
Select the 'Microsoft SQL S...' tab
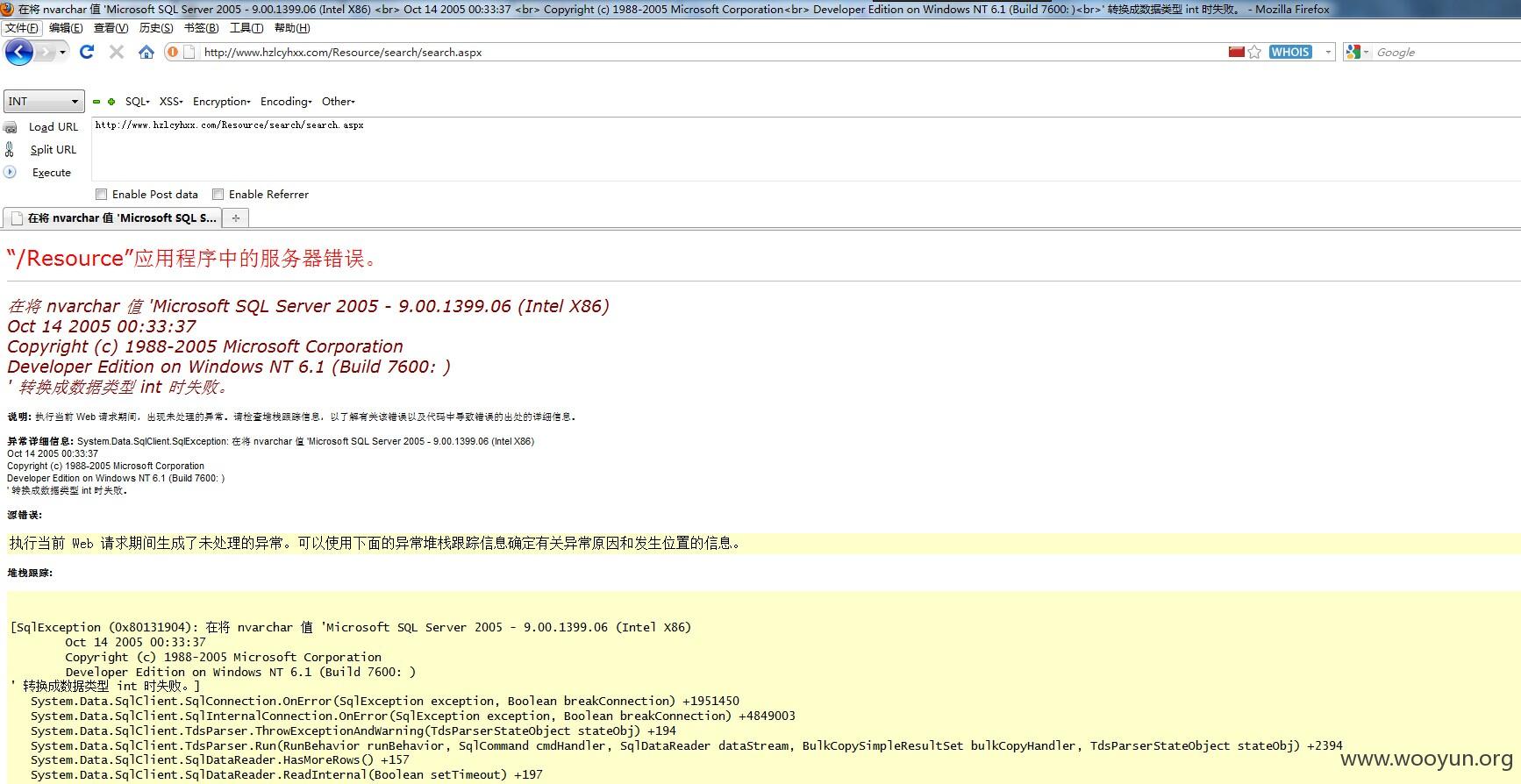(x=112, y=218)
